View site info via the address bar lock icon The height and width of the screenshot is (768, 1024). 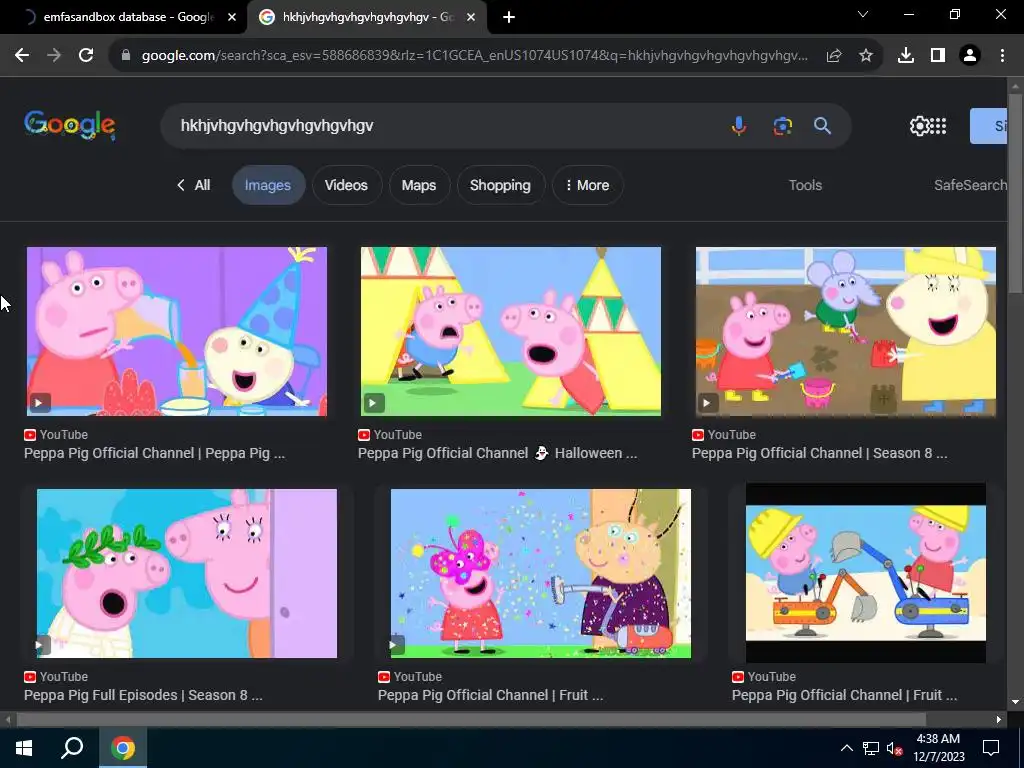tap(126, 56)
